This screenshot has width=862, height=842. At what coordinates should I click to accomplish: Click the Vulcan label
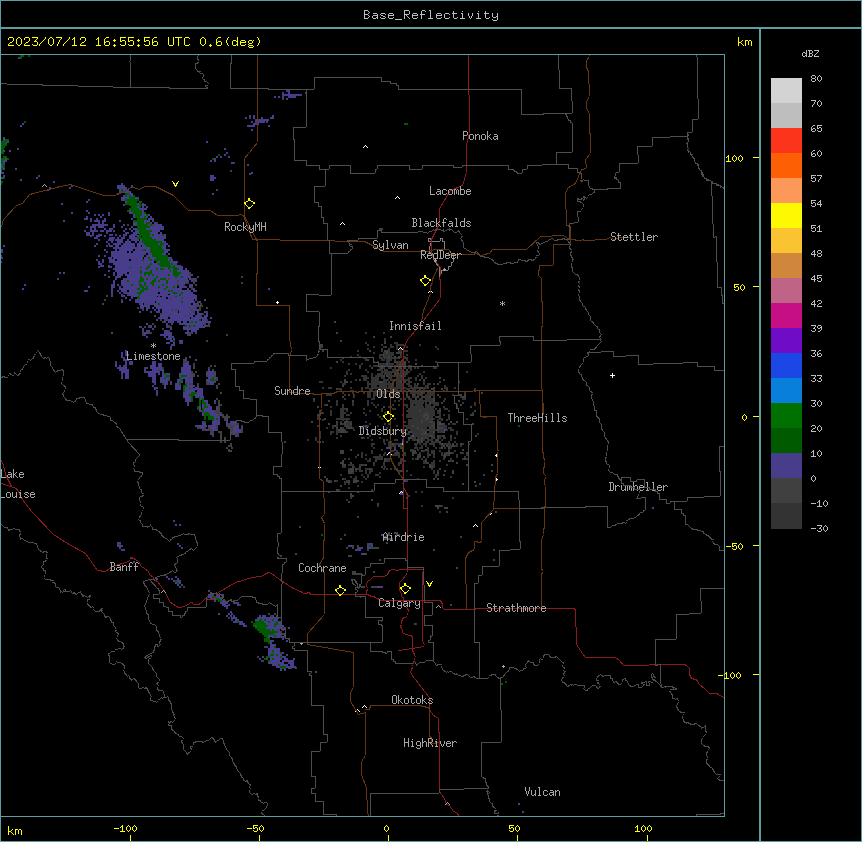(542, 792)
